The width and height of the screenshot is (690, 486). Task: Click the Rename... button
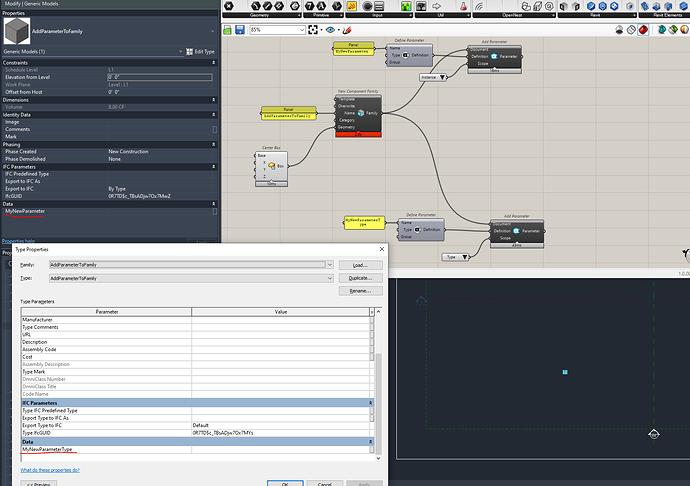pyautogui.click(x=360, y=291)
